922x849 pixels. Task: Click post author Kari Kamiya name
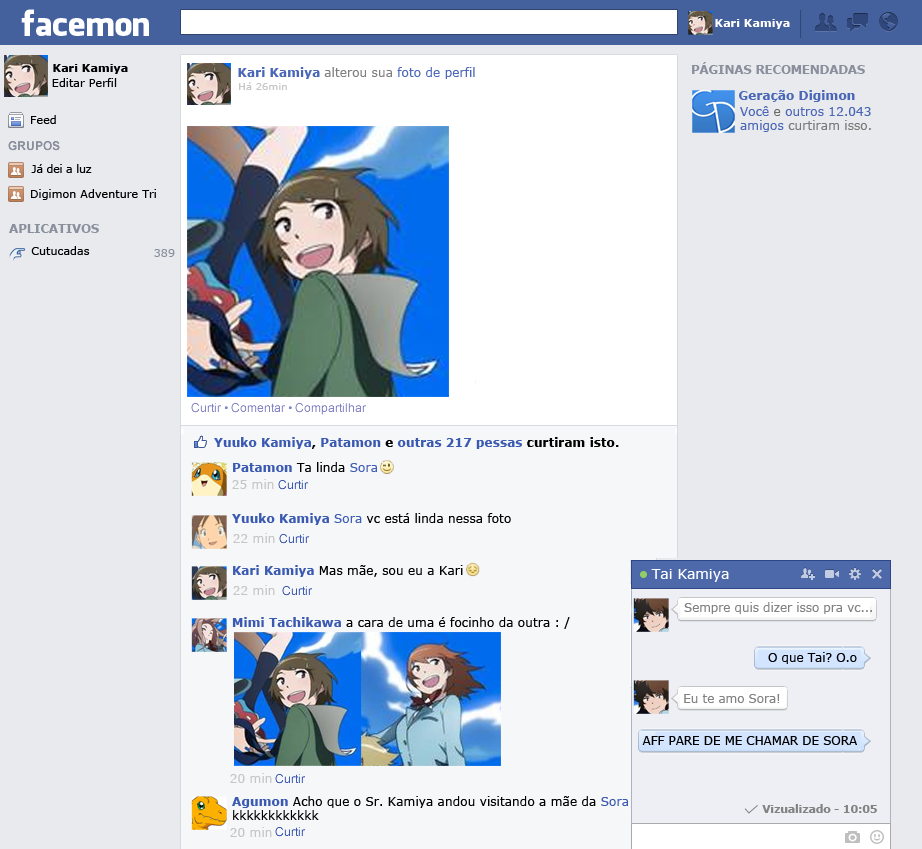(279, 72)
